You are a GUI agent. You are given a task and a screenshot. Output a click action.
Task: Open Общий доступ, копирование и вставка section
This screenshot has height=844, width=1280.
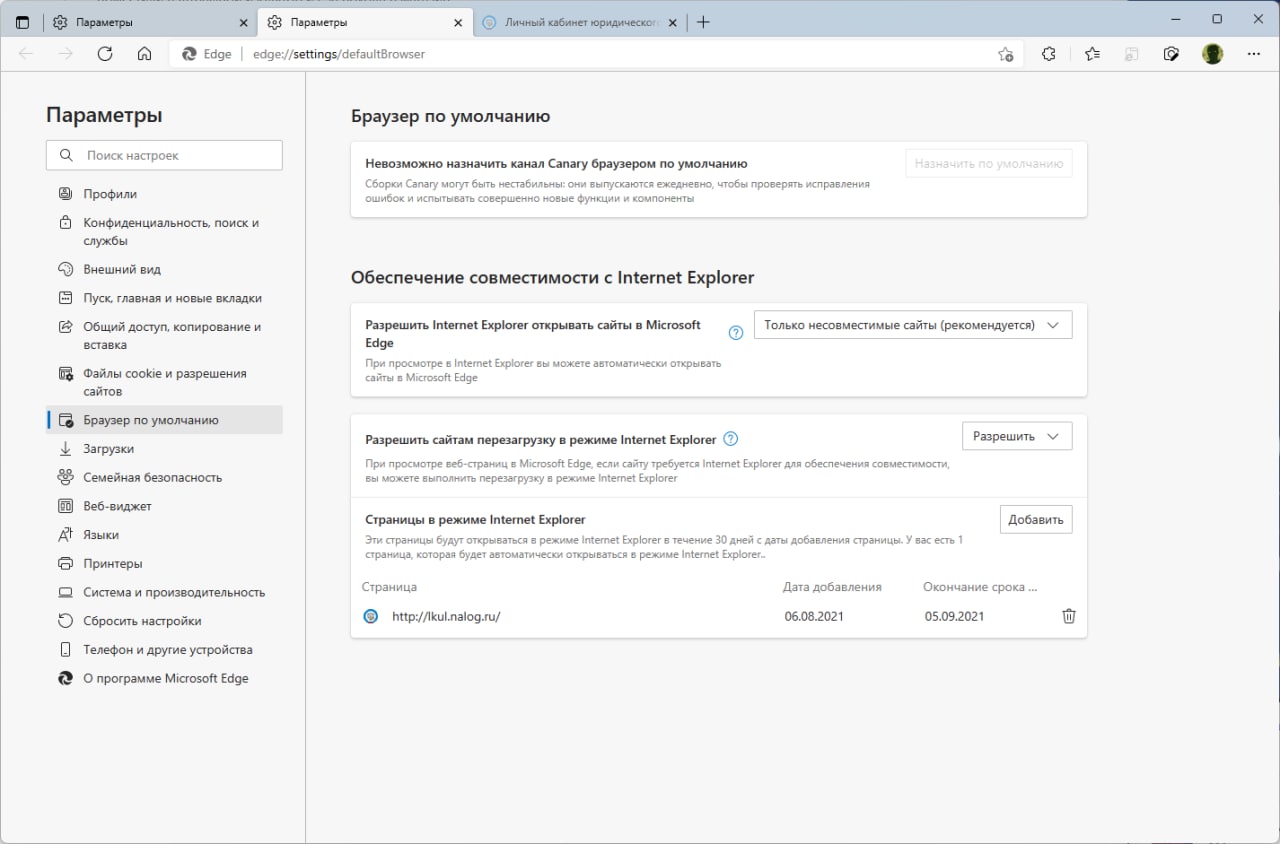(165, 336)
